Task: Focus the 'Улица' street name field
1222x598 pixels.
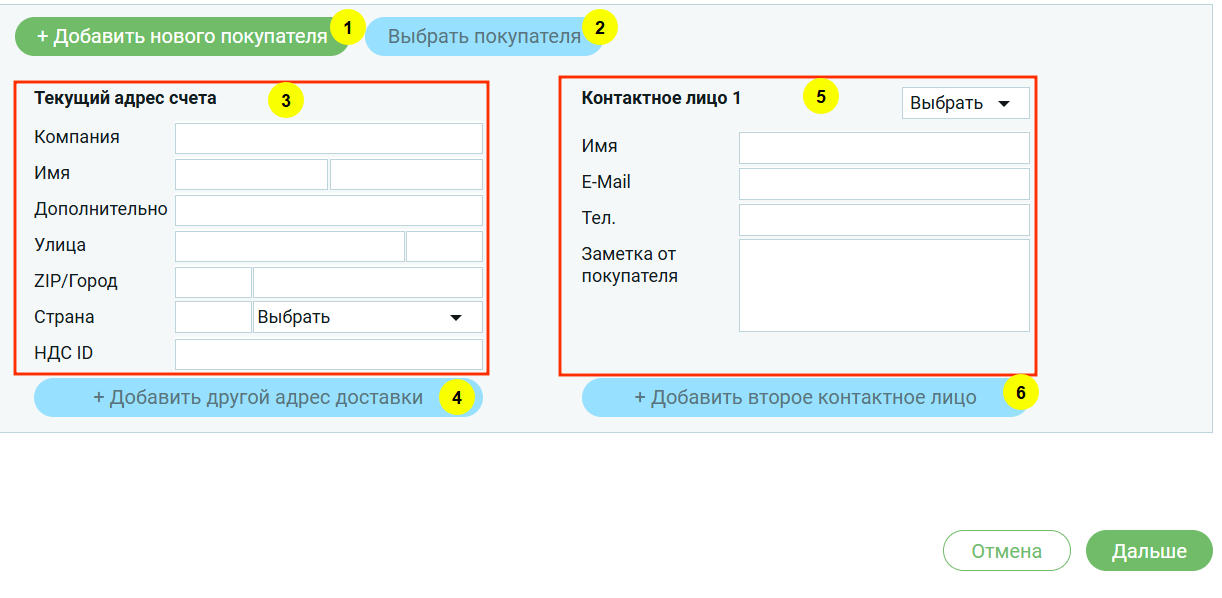Action: pos(289,246)
